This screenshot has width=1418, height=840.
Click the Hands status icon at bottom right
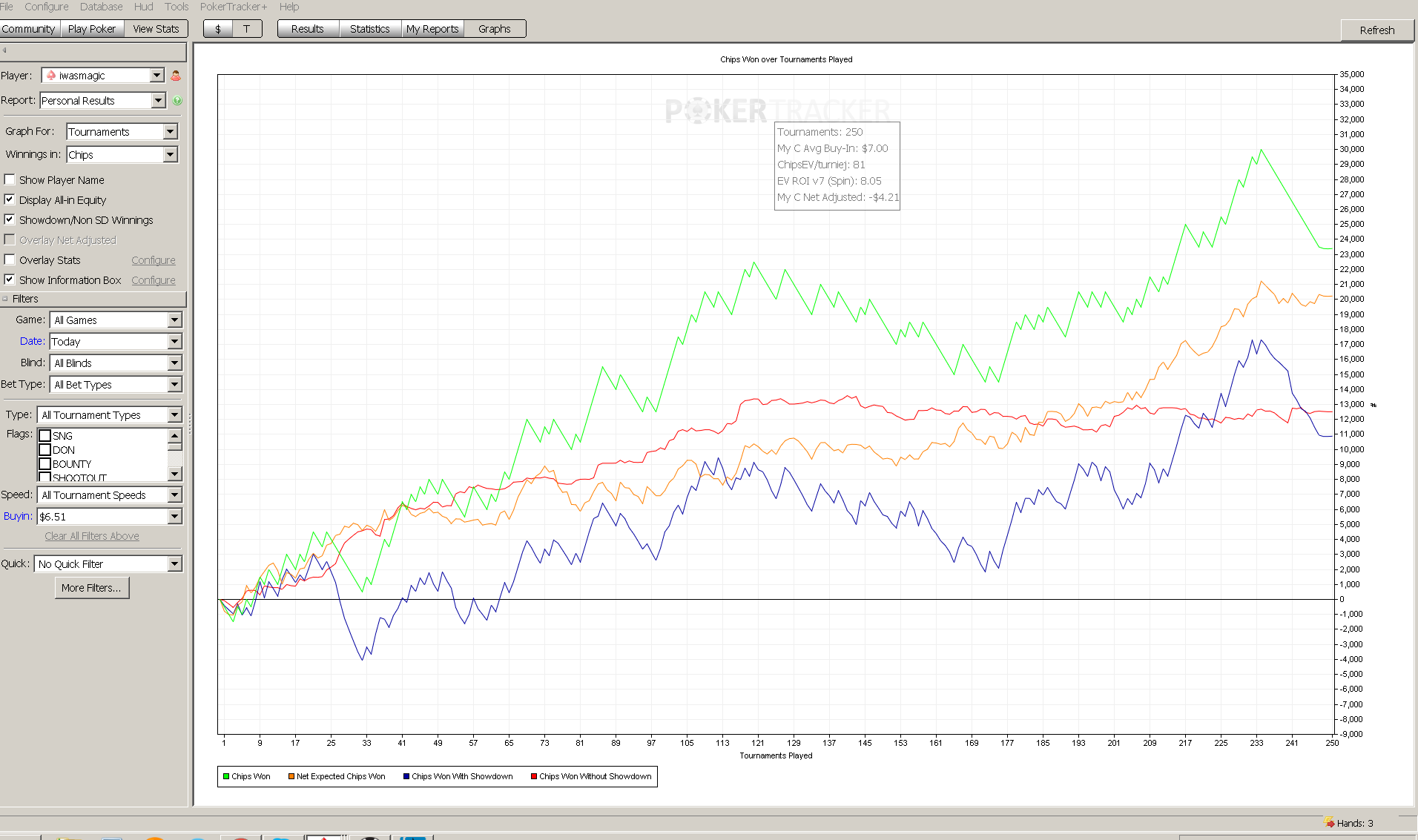click(1329, 822)
